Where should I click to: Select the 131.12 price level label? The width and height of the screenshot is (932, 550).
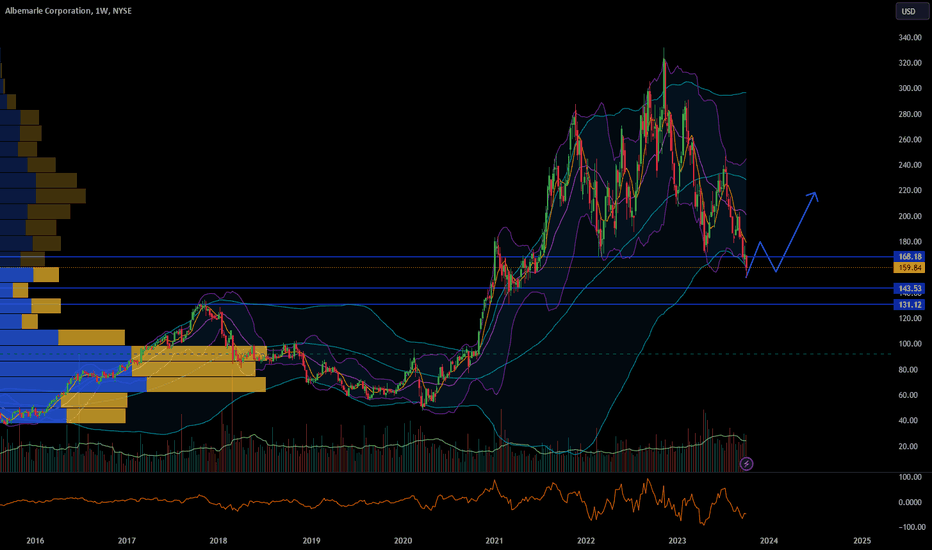909,304
